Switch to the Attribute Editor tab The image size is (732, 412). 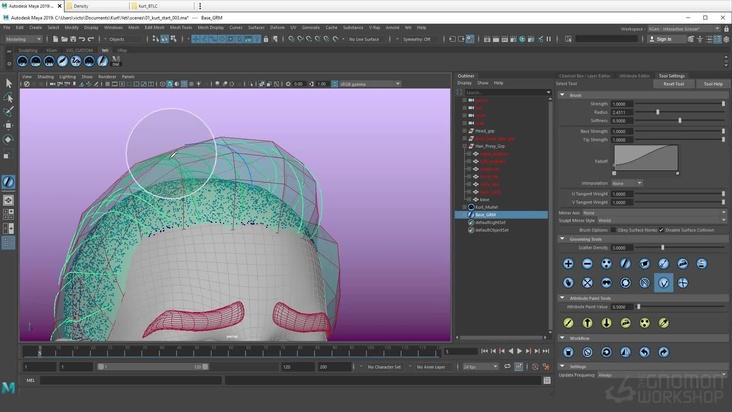(x=634, y=75)
